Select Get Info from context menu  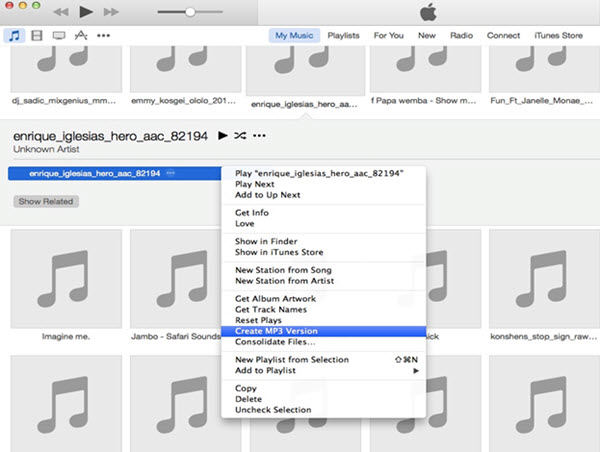point(251,213)
